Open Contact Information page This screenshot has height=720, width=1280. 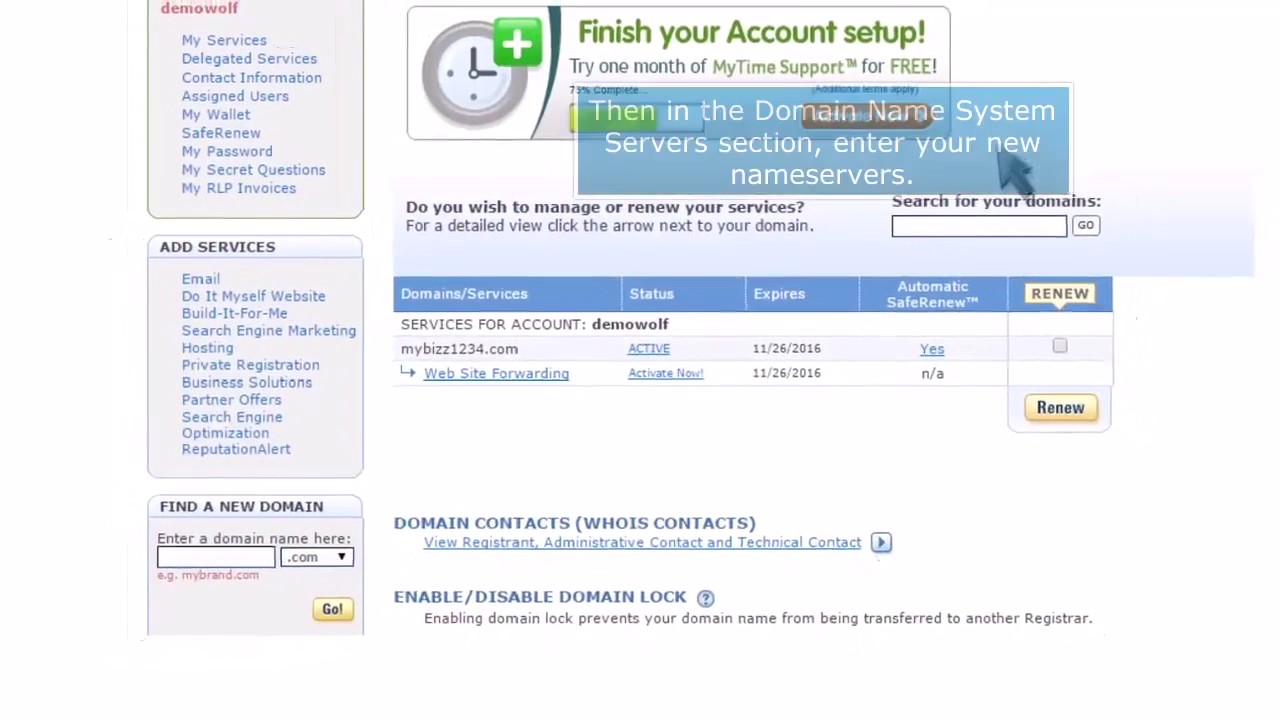(x=251, y=77)
